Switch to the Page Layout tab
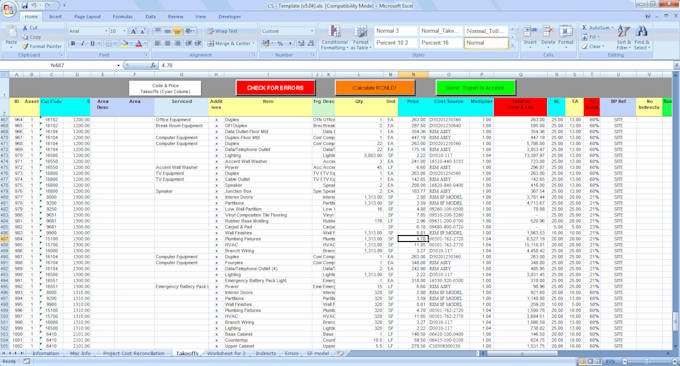Viewport: 680px width, 366px height. [x=88, y=16]
